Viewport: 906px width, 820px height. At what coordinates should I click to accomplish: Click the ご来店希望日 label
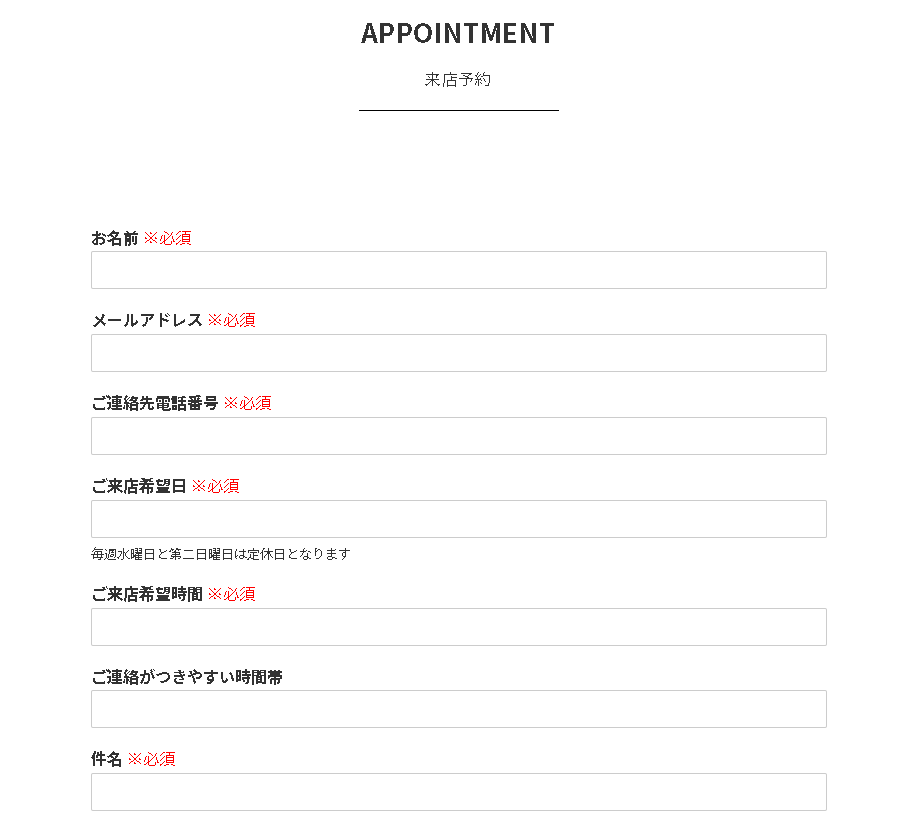tap(139, 486)
